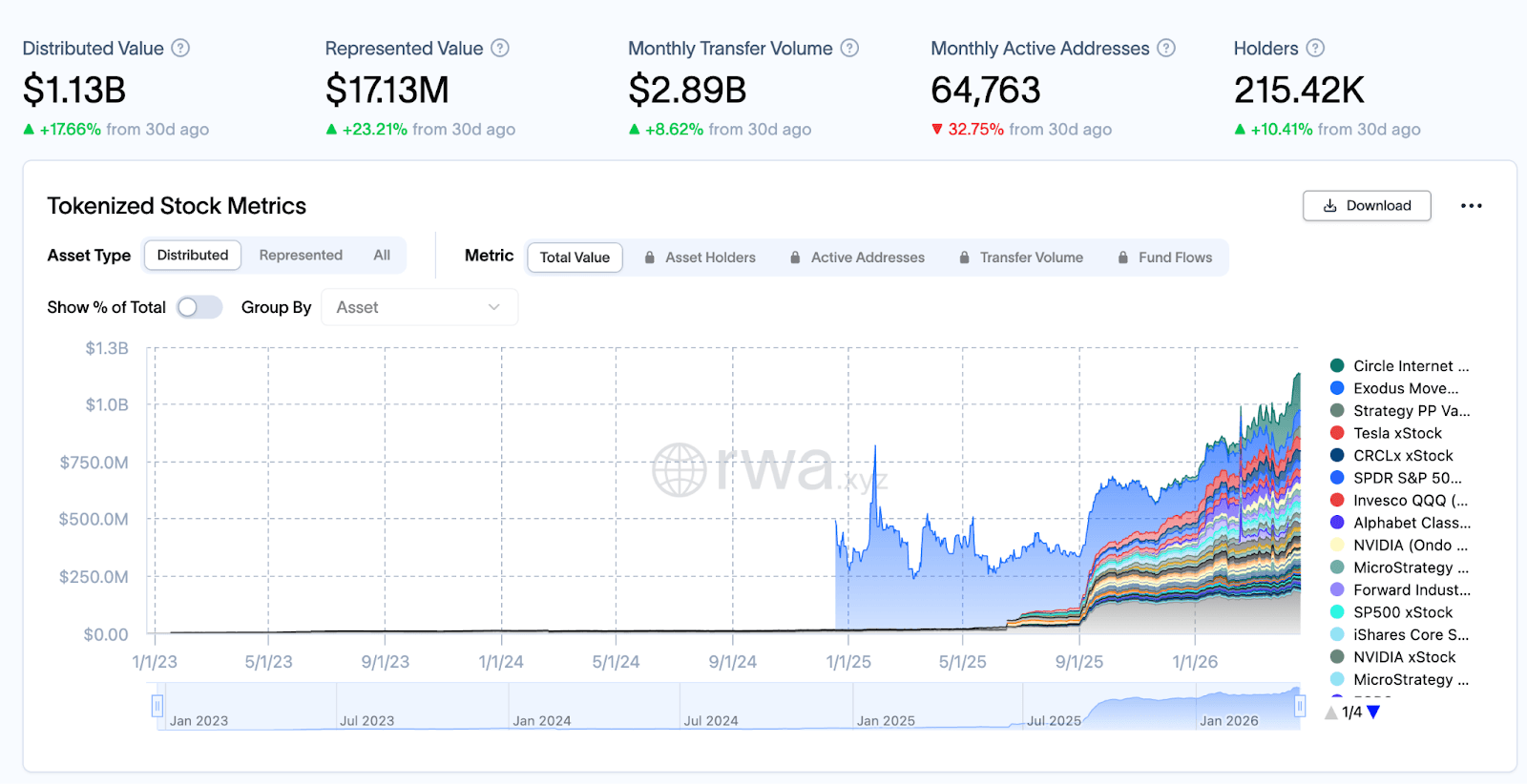Go to next legend page arrow
Viewport: 1527px width, 784px height.
click(x=1373, y=712)
